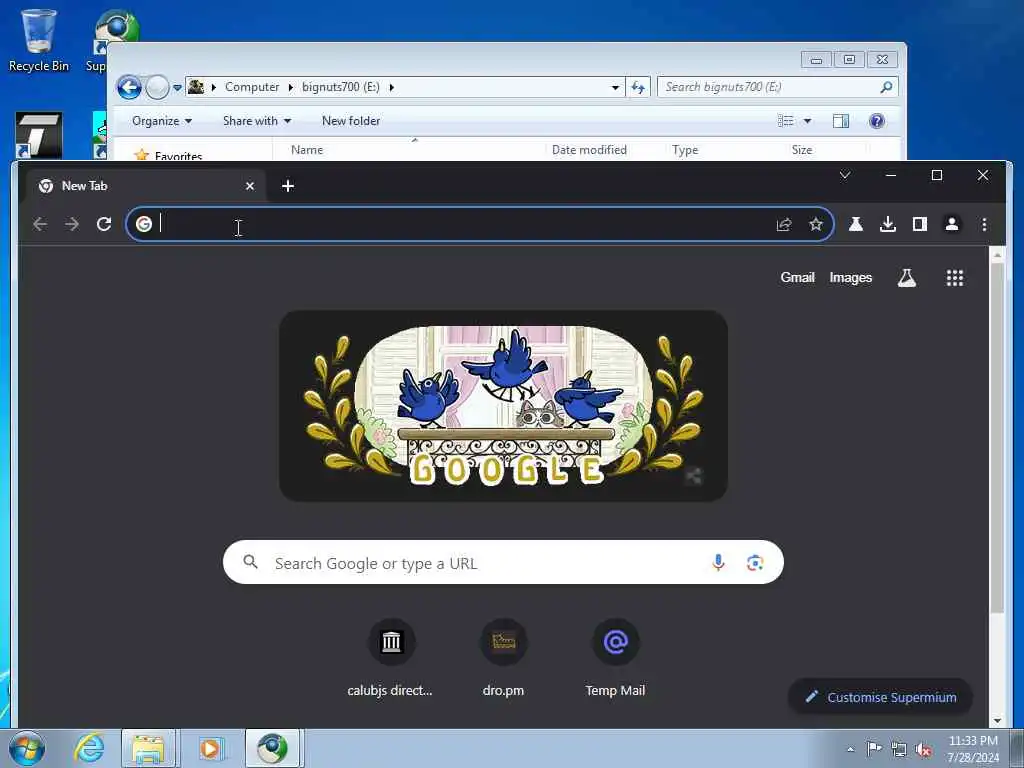Click the Explorer back arrow button
Viewport: 1024px width, 768px height.
pos(129,87)
